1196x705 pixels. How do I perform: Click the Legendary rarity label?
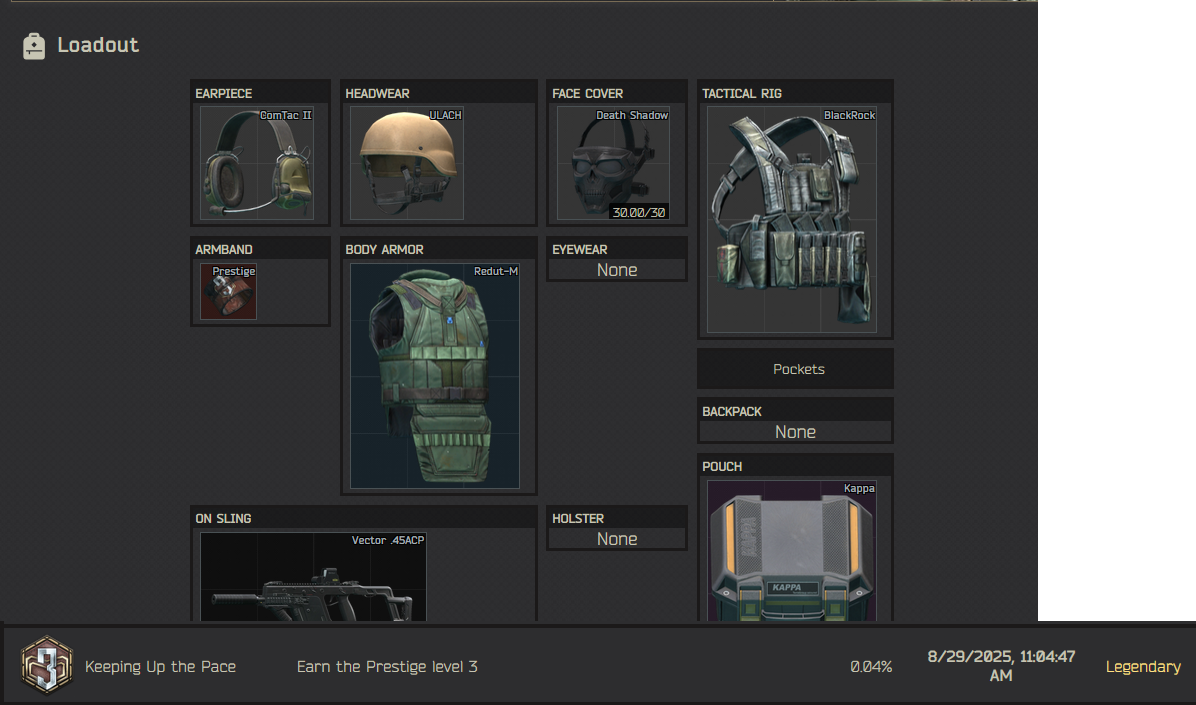point(1142,667)
